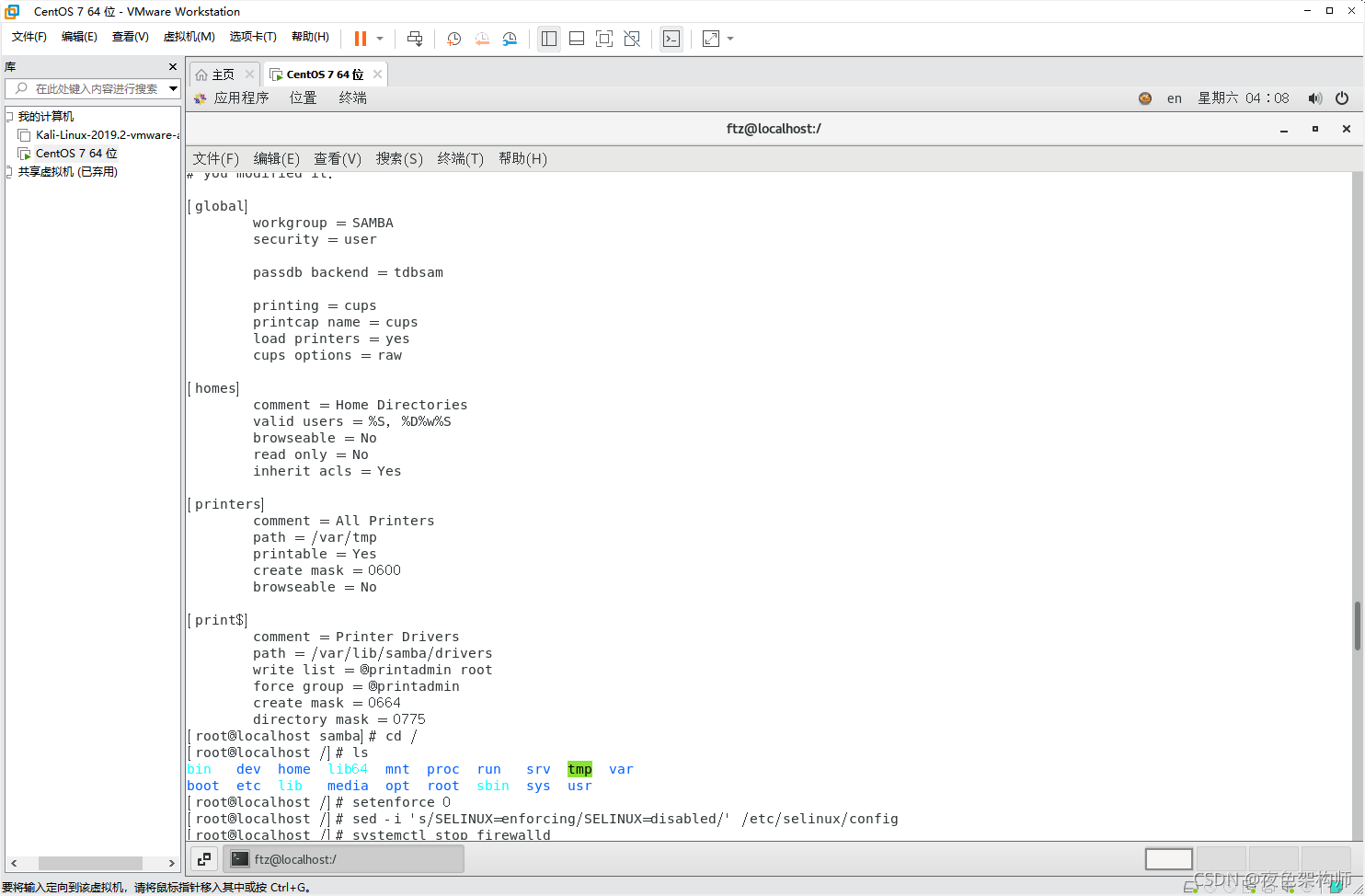The height and width of the screenshot is (896, 1365).
Task: Click the terminal title ftz@localhost:/
Action: click(x=774, y=129)
